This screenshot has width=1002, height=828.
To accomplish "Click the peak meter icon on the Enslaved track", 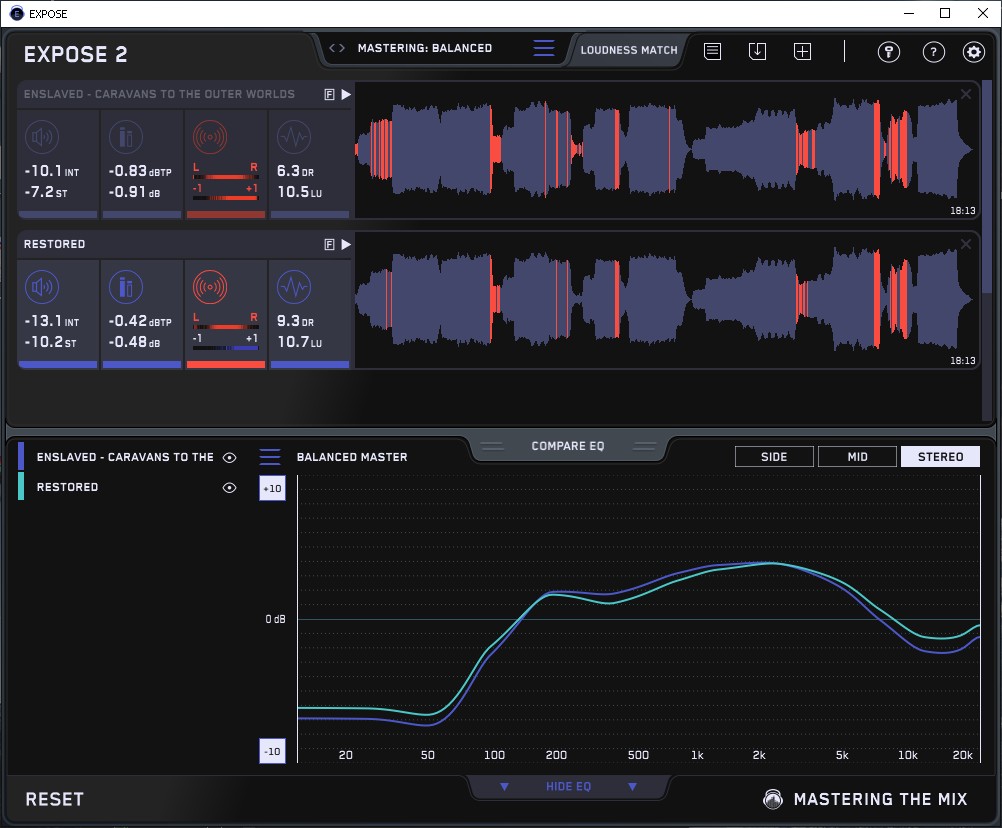I will [x=126, y=137].
